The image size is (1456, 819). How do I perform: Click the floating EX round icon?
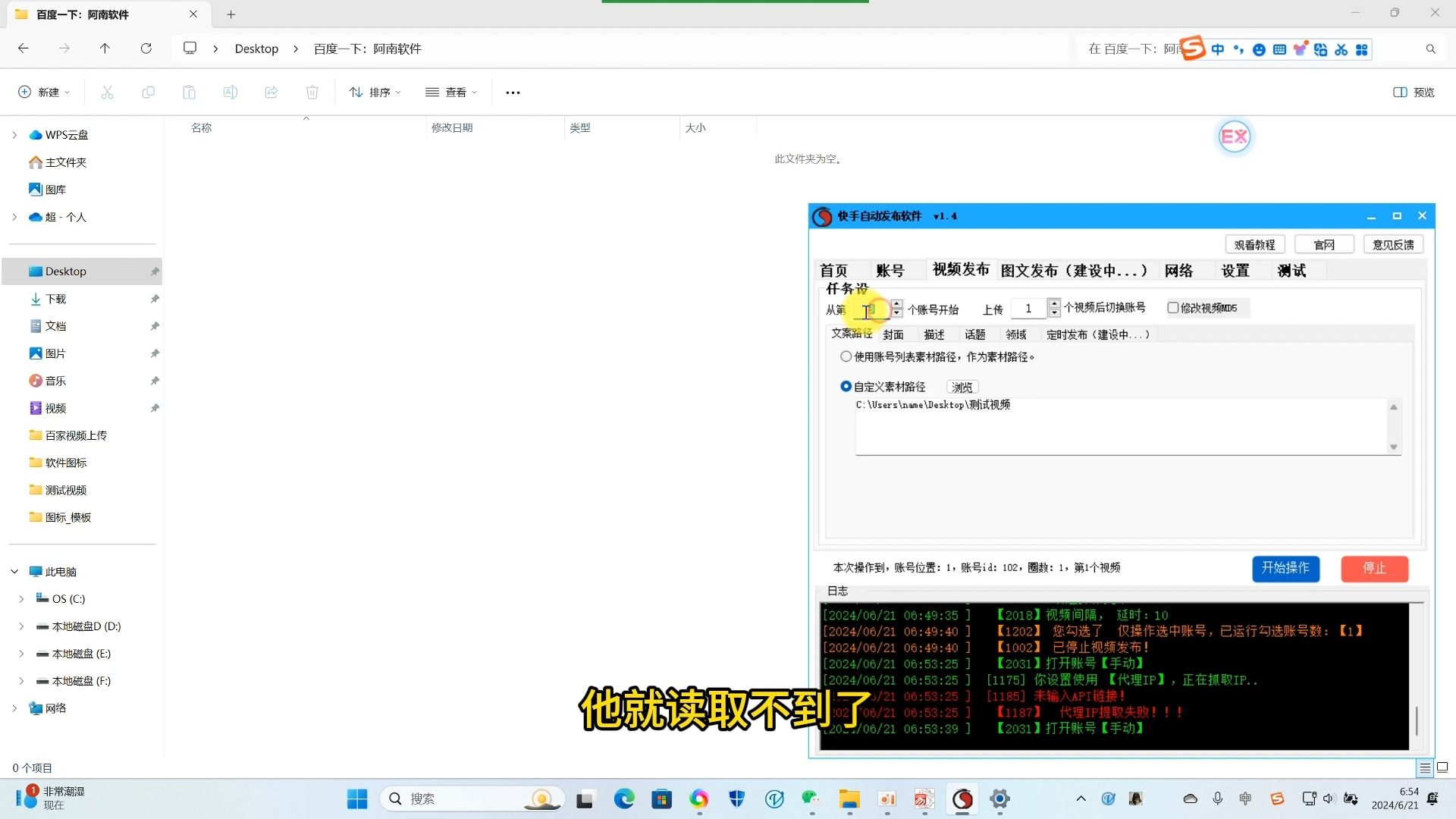tap(1234, 136)
